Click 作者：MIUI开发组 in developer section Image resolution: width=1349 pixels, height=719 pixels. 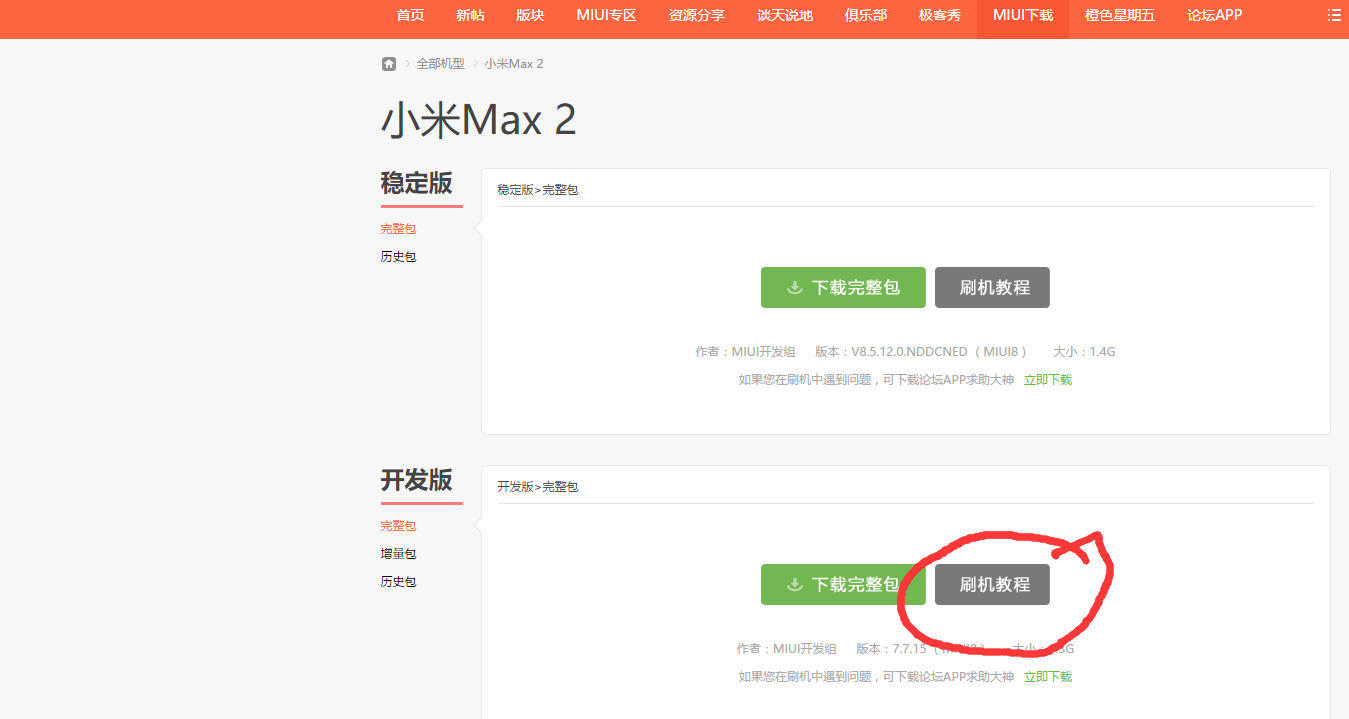pos(786,649)
